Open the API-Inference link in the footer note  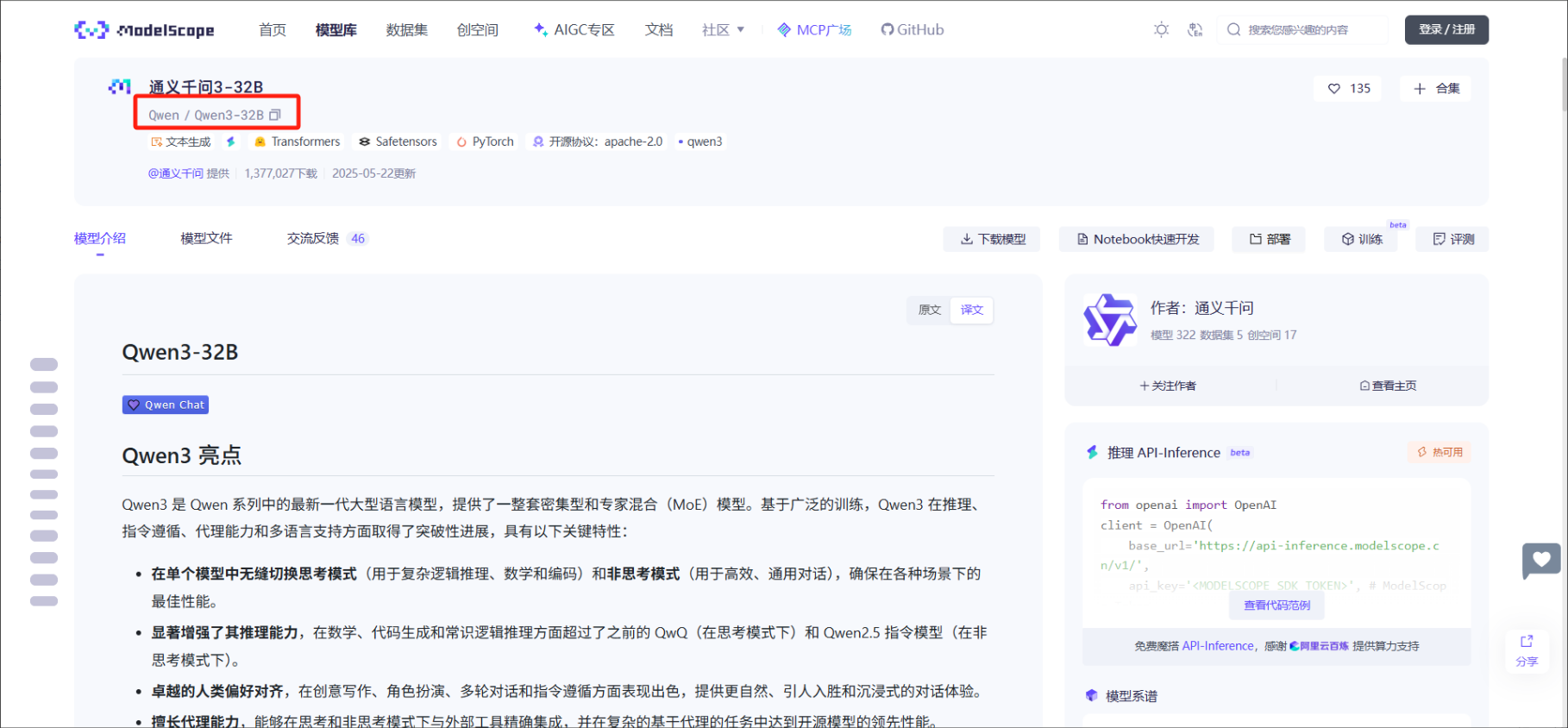1218,646
